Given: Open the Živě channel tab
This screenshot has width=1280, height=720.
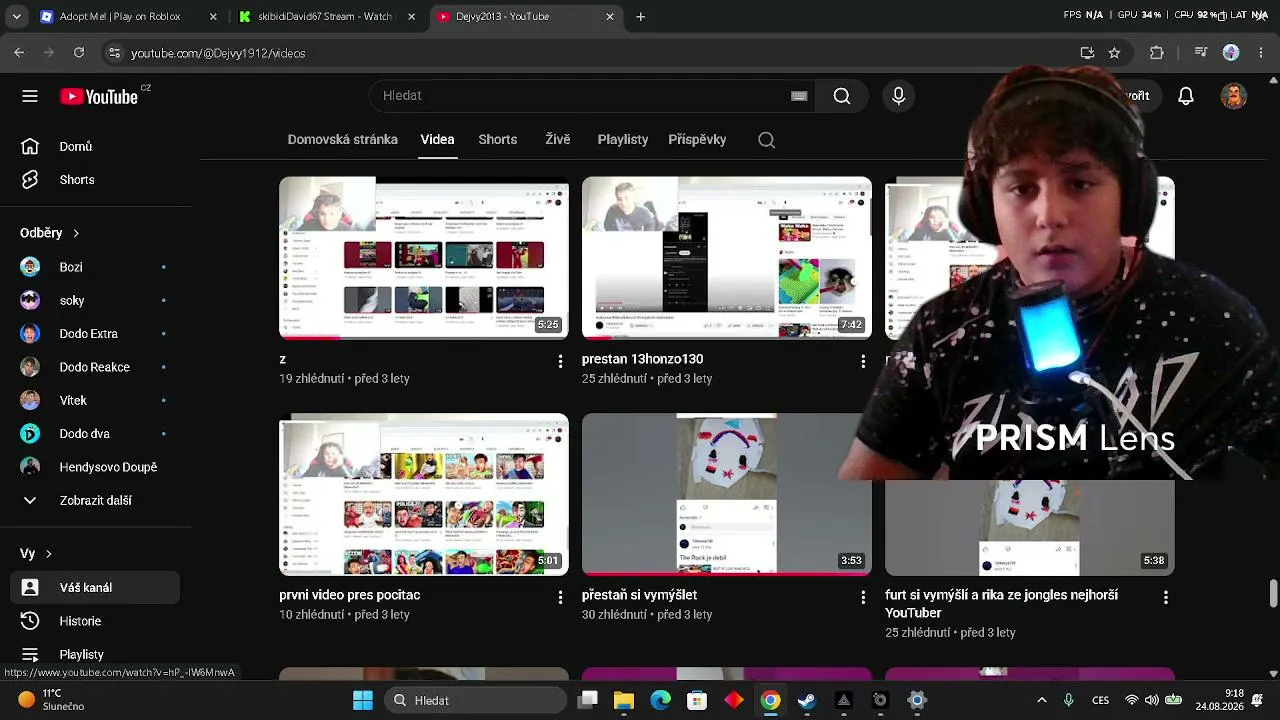Looking at the screenshot, I should click(558, 139).
